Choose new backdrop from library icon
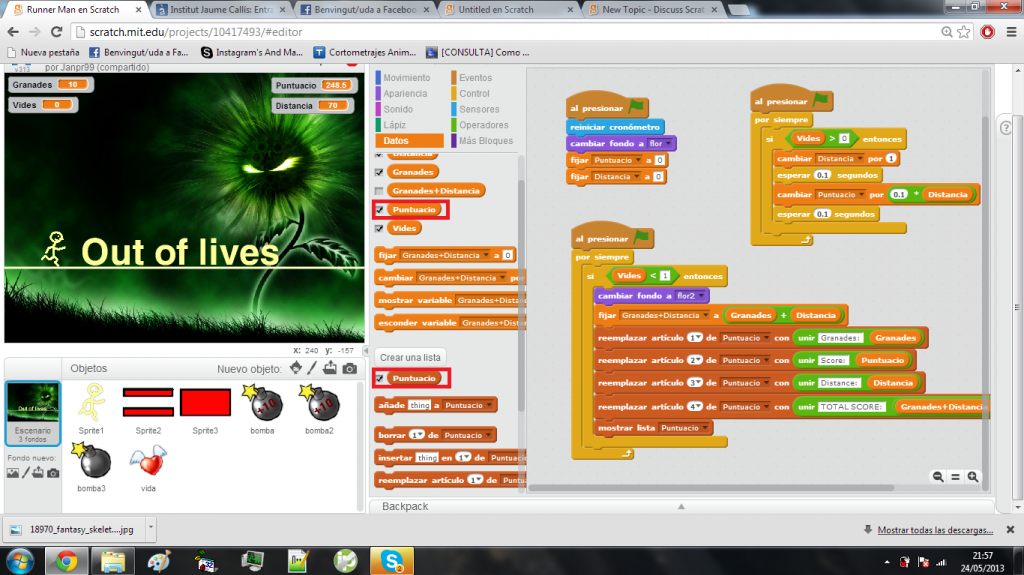1024x575 pixels. (x=13, y=473)
